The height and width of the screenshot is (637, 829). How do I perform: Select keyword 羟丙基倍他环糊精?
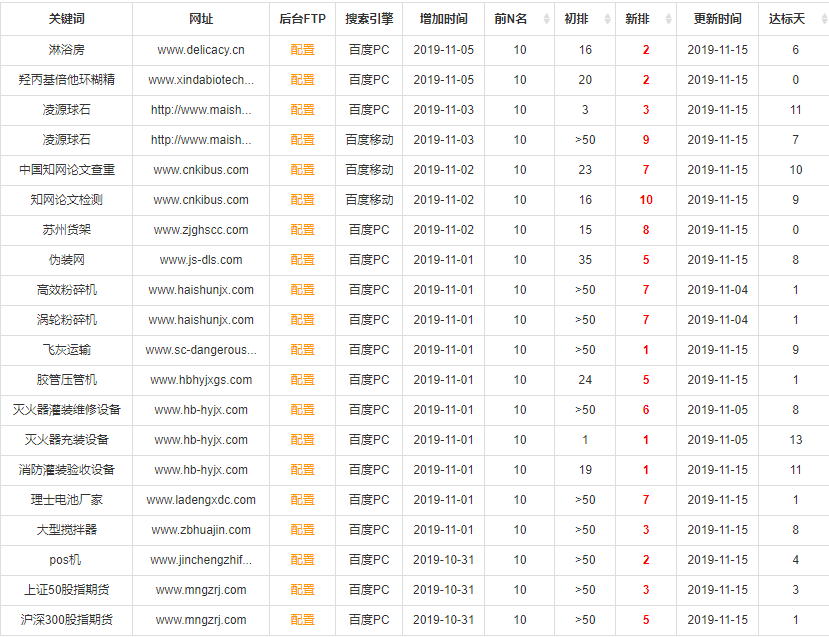[67, 80]
